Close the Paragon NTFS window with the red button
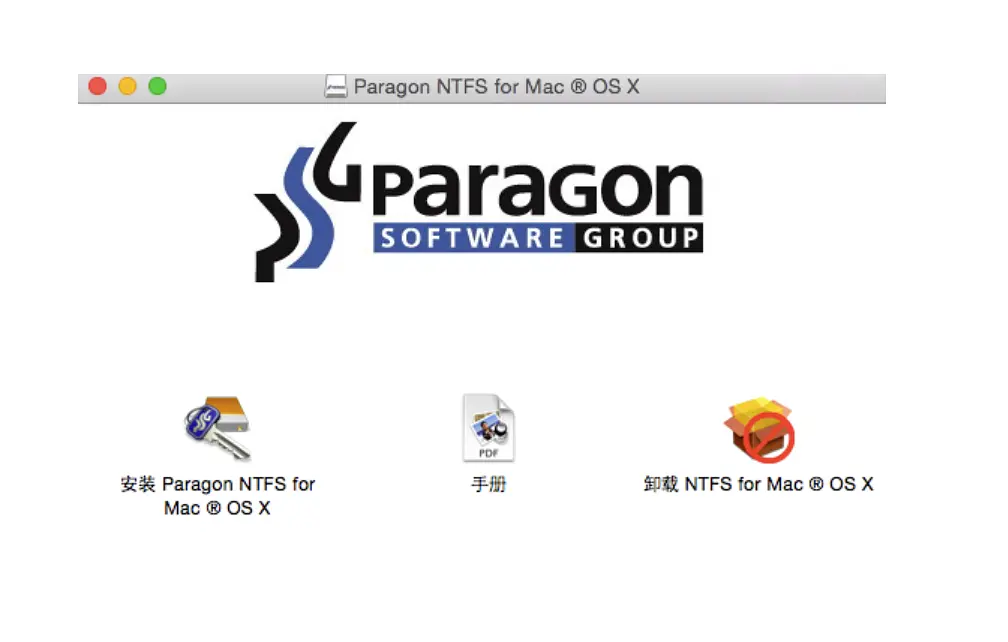The image size is (1008, 642). pyautogui.click(x=98, y=86)
